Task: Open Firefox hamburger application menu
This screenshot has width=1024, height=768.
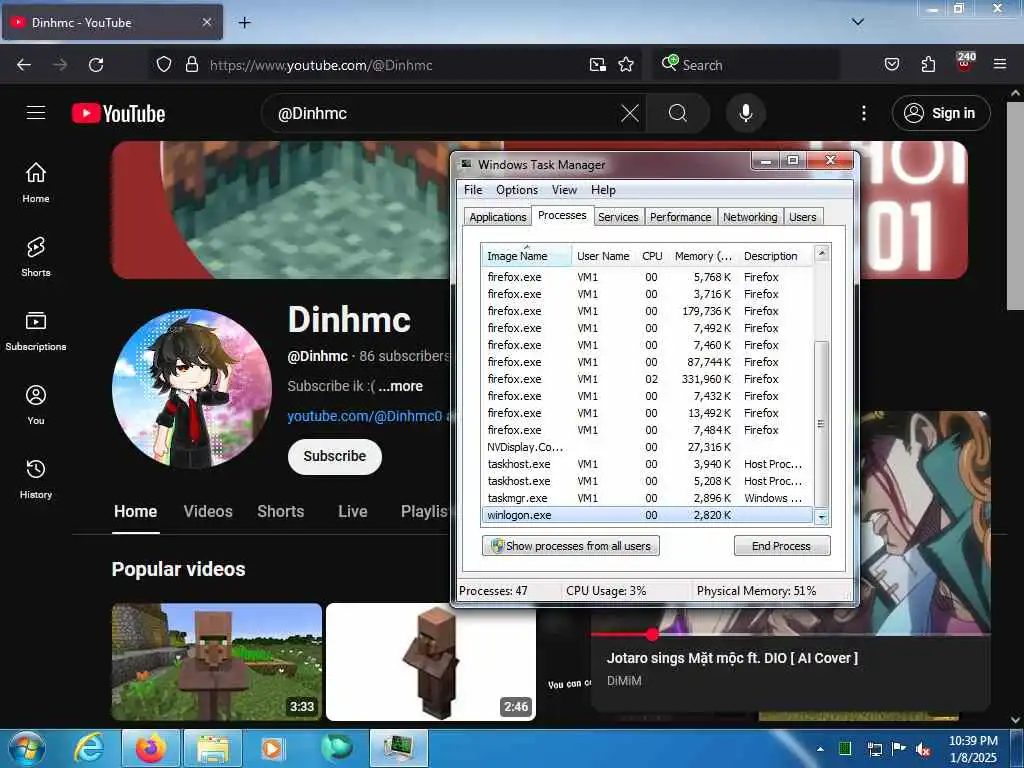Action: pos(1000,65)
